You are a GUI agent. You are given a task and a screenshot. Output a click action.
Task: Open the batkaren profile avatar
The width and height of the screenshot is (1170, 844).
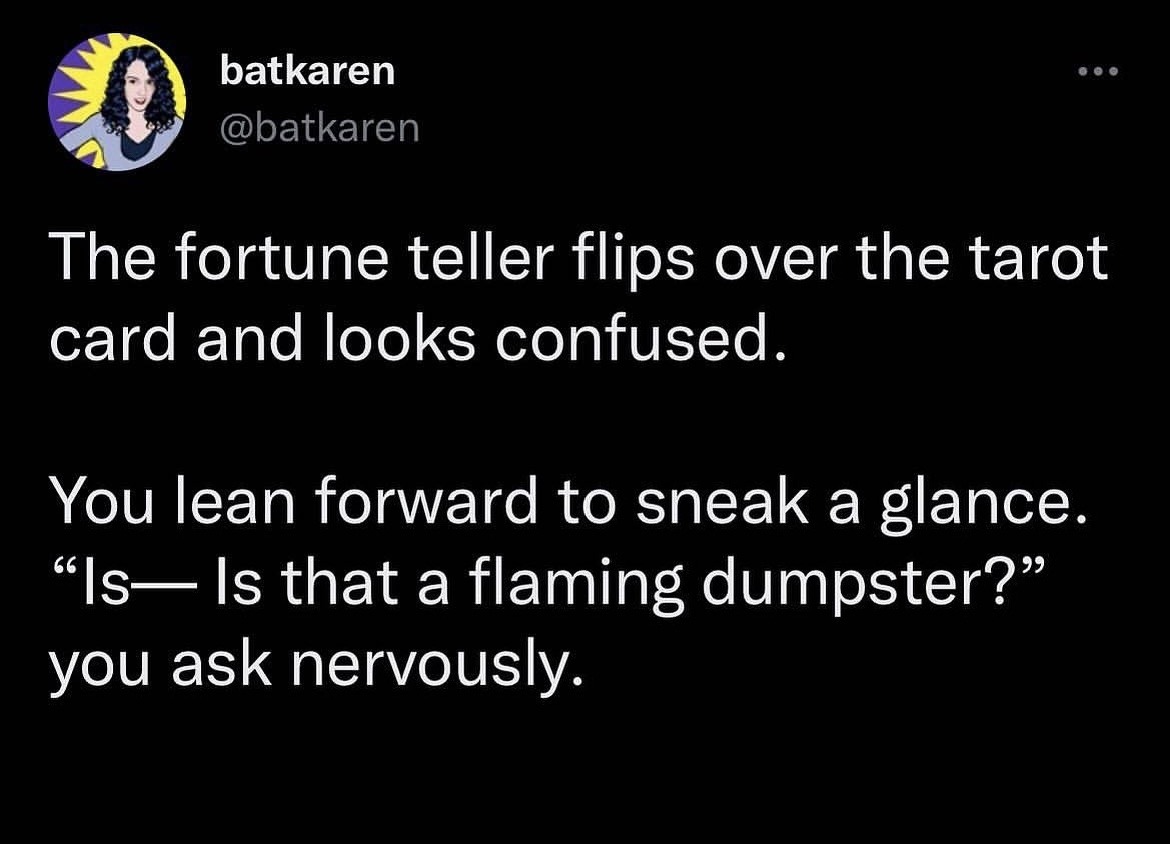(116, 101)
